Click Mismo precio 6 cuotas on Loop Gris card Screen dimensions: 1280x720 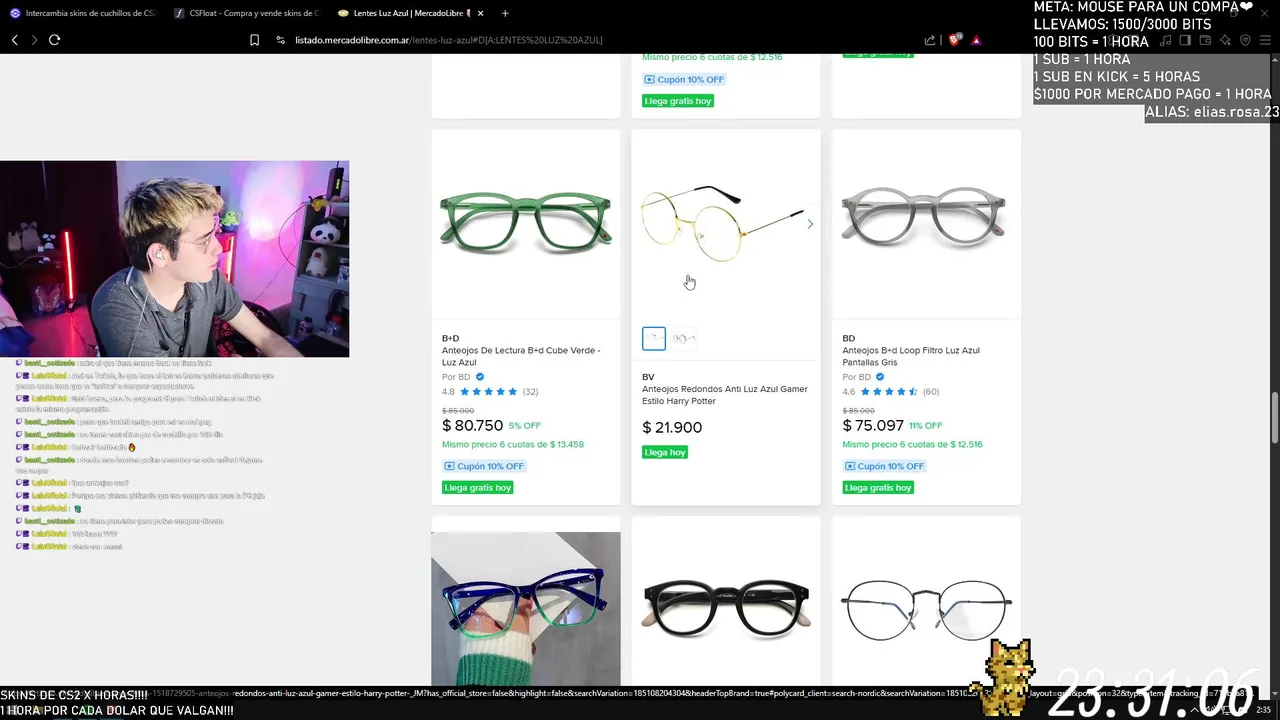(913, 444)
